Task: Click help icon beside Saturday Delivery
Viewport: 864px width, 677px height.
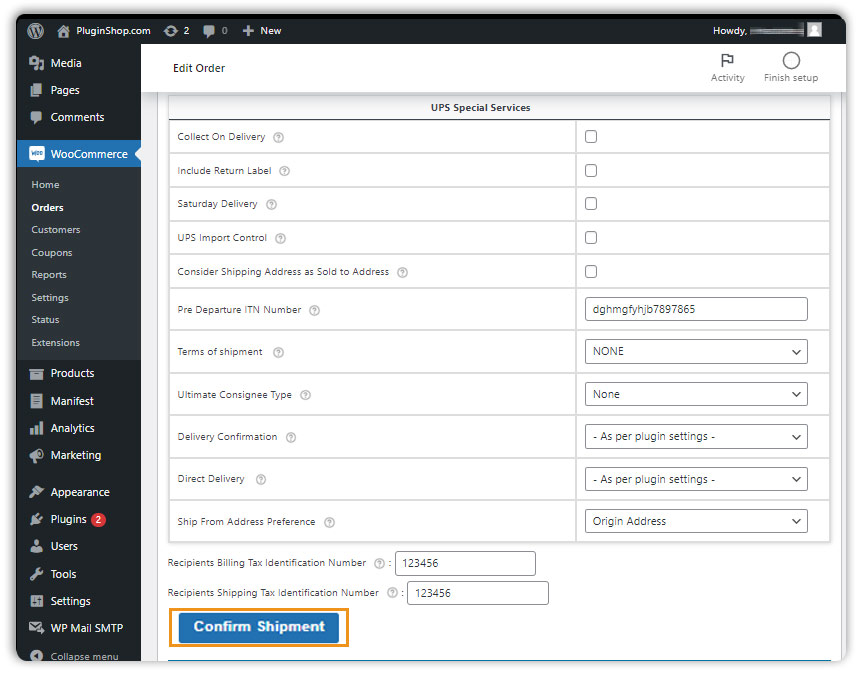Action: coord(272,204)
